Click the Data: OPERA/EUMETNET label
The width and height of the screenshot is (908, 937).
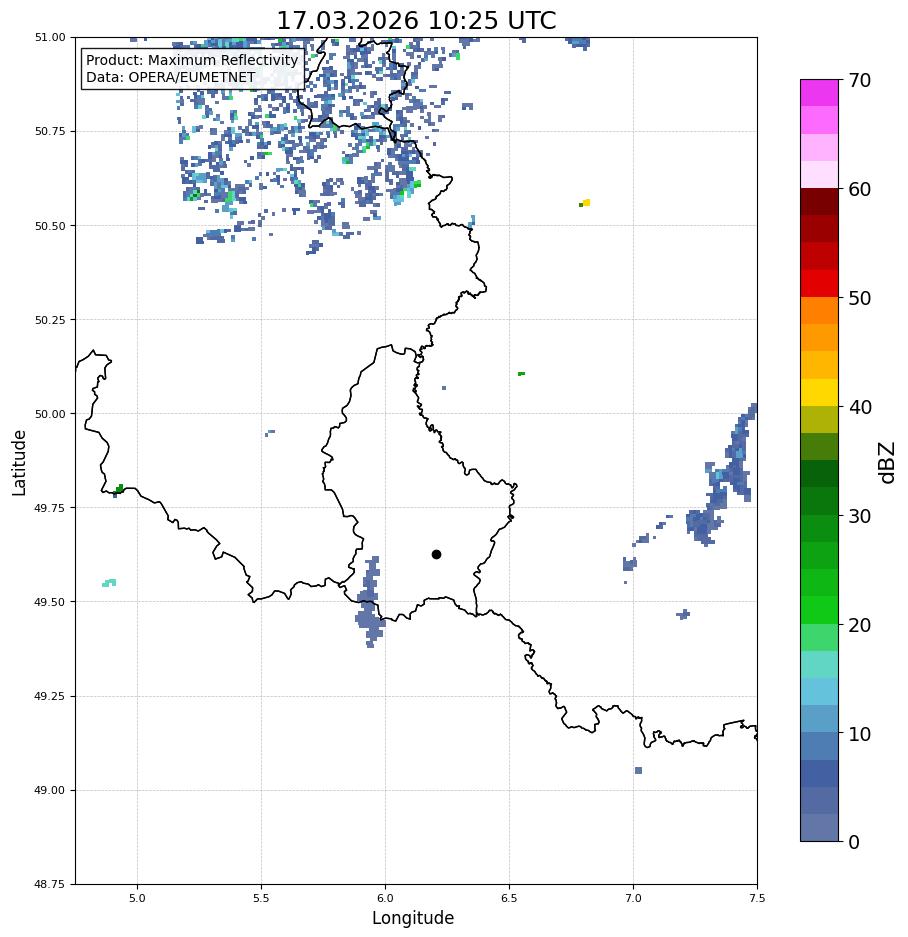[x=170, y=77]
